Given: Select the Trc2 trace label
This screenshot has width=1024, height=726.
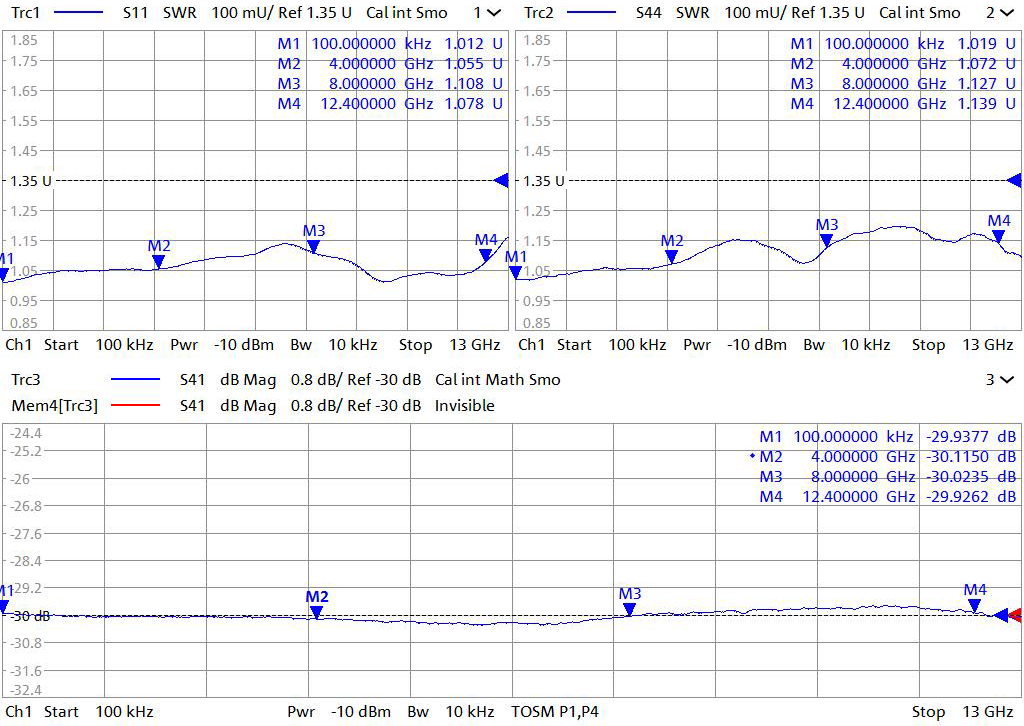Looking at the screenshot, I should point(538,13).
